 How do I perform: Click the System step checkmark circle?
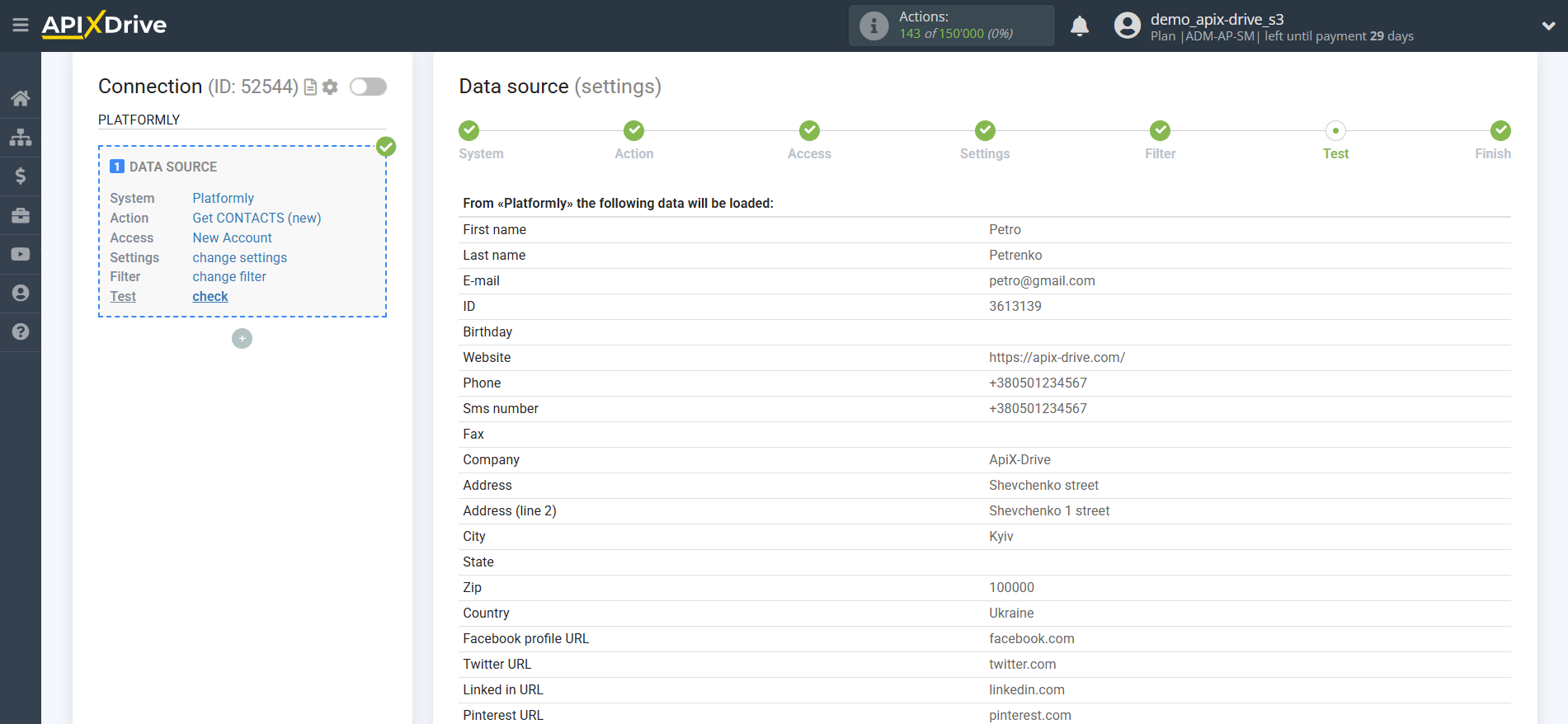pos(469,130)
